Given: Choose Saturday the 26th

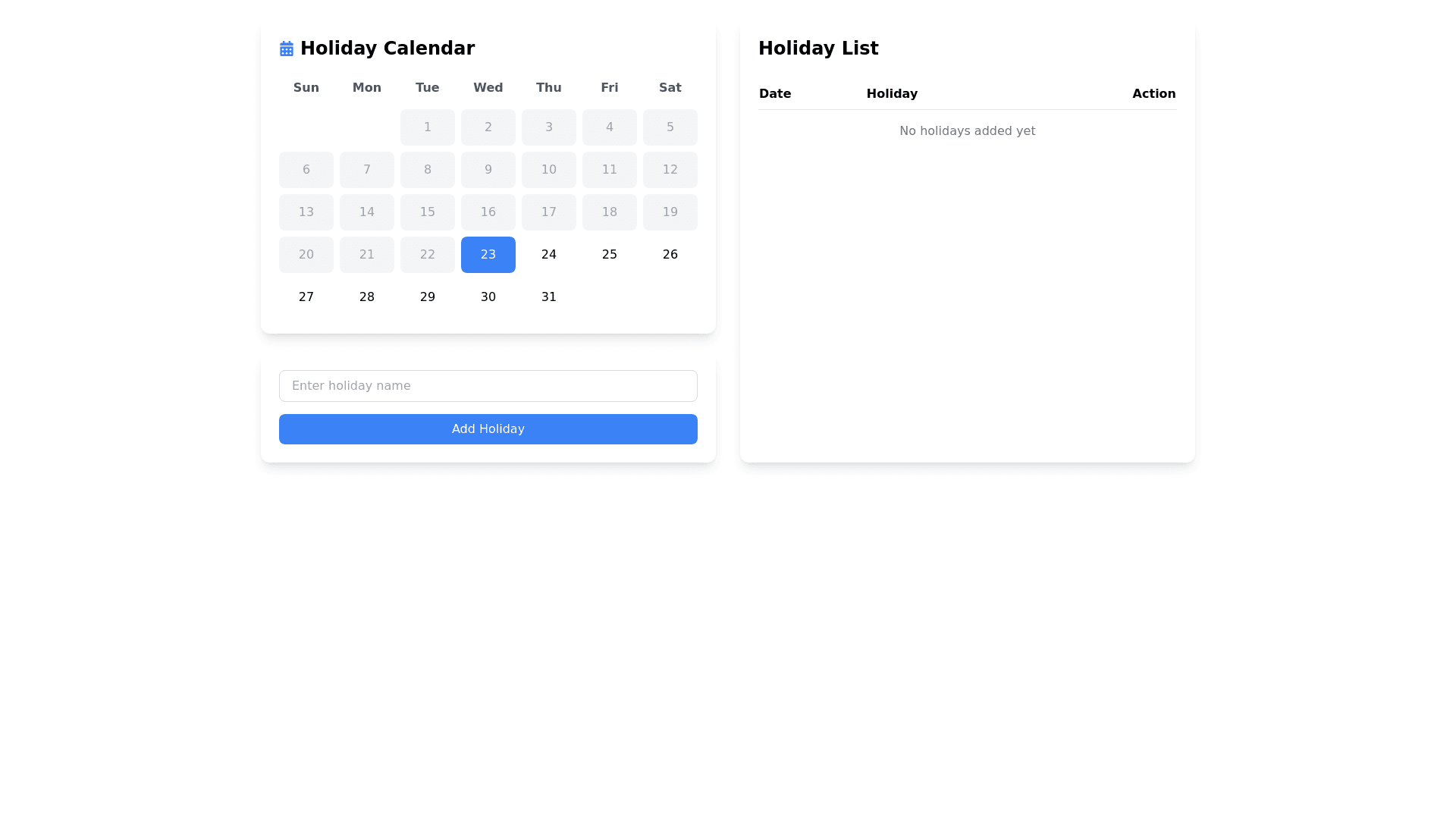Looking at the screenshot, I should tap(670, 255).
